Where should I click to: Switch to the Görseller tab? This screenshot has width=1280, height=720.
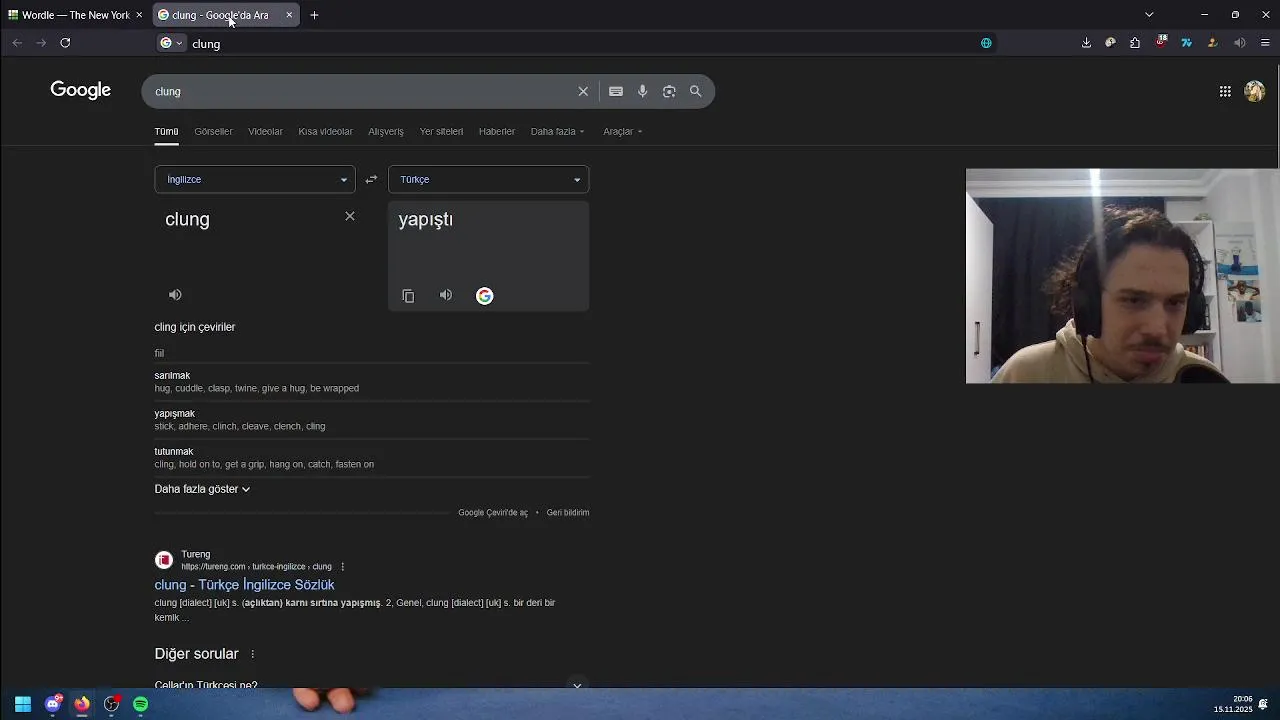pos(213,131)
